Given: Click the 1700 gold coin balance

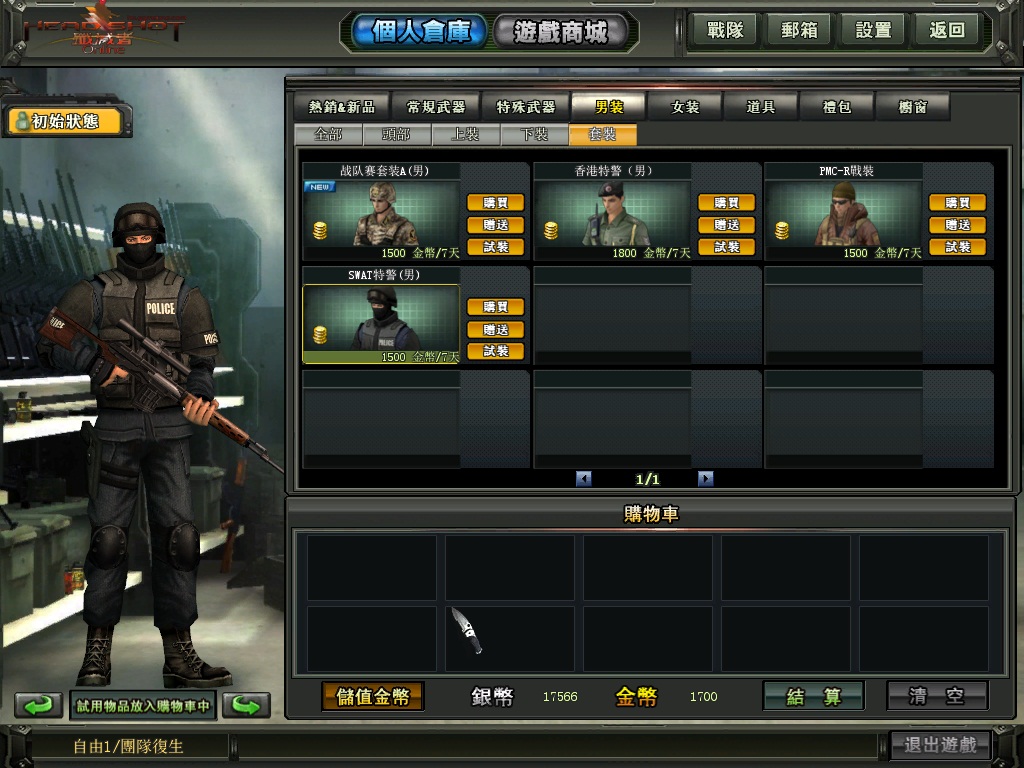Looking at the screenshot, I should coord(703,697).
